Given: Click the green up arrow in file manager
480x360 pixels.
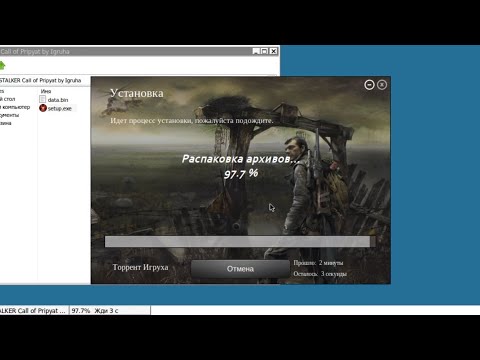Looking at the screenshot, I should click(2, 65).
